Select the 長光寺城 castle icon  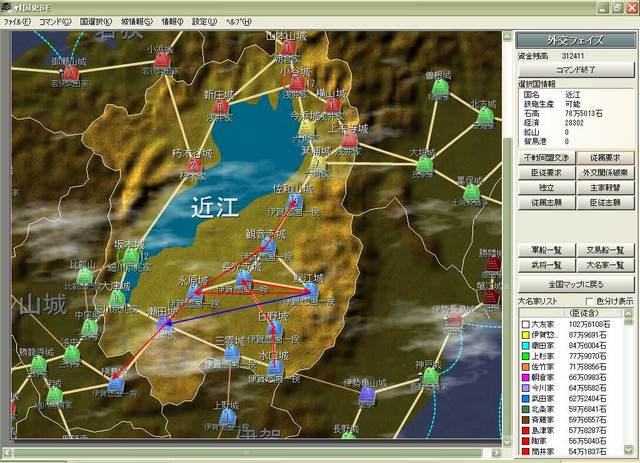point(244,278)
